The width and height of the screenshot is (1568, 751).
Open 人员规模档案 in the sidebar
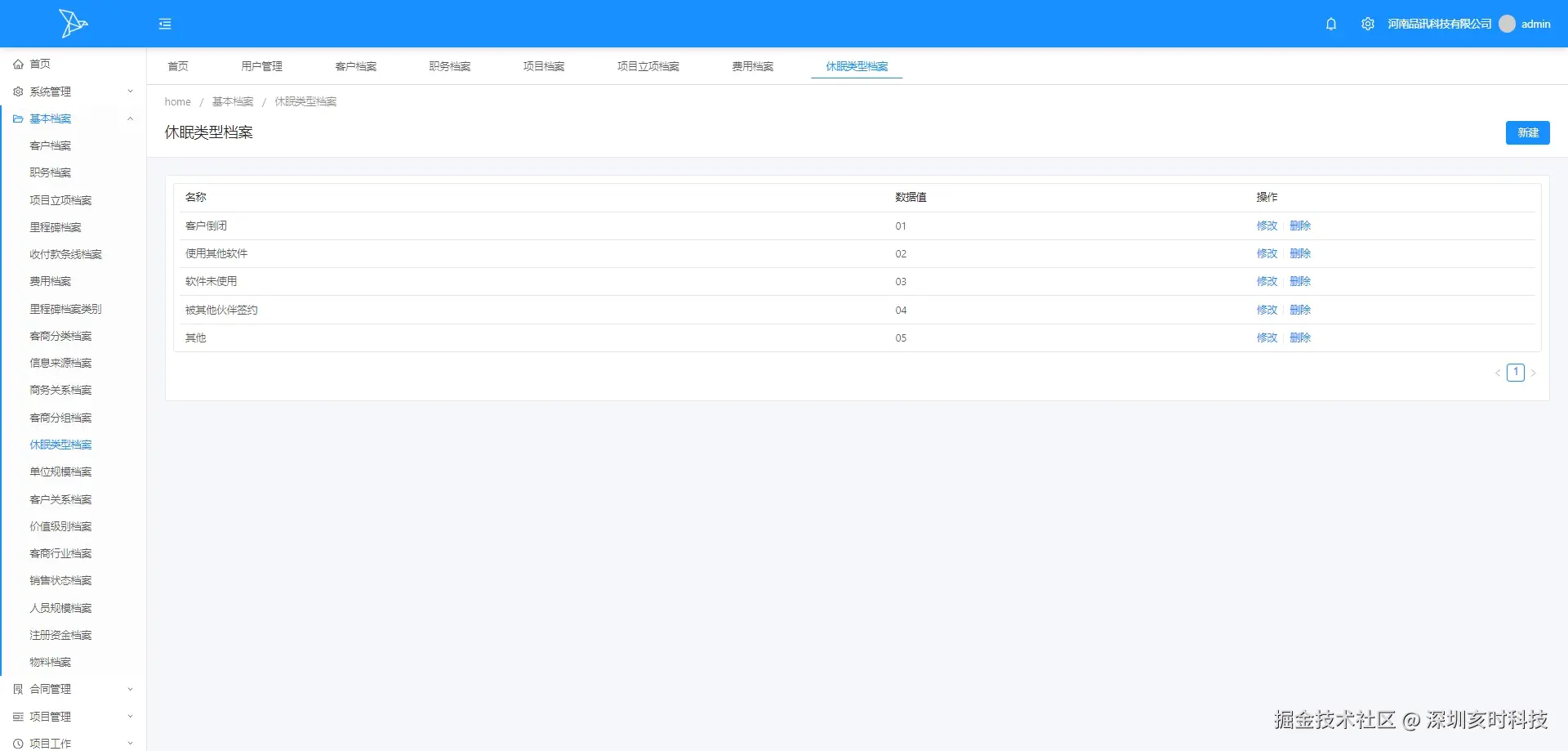tap(60, 608)
